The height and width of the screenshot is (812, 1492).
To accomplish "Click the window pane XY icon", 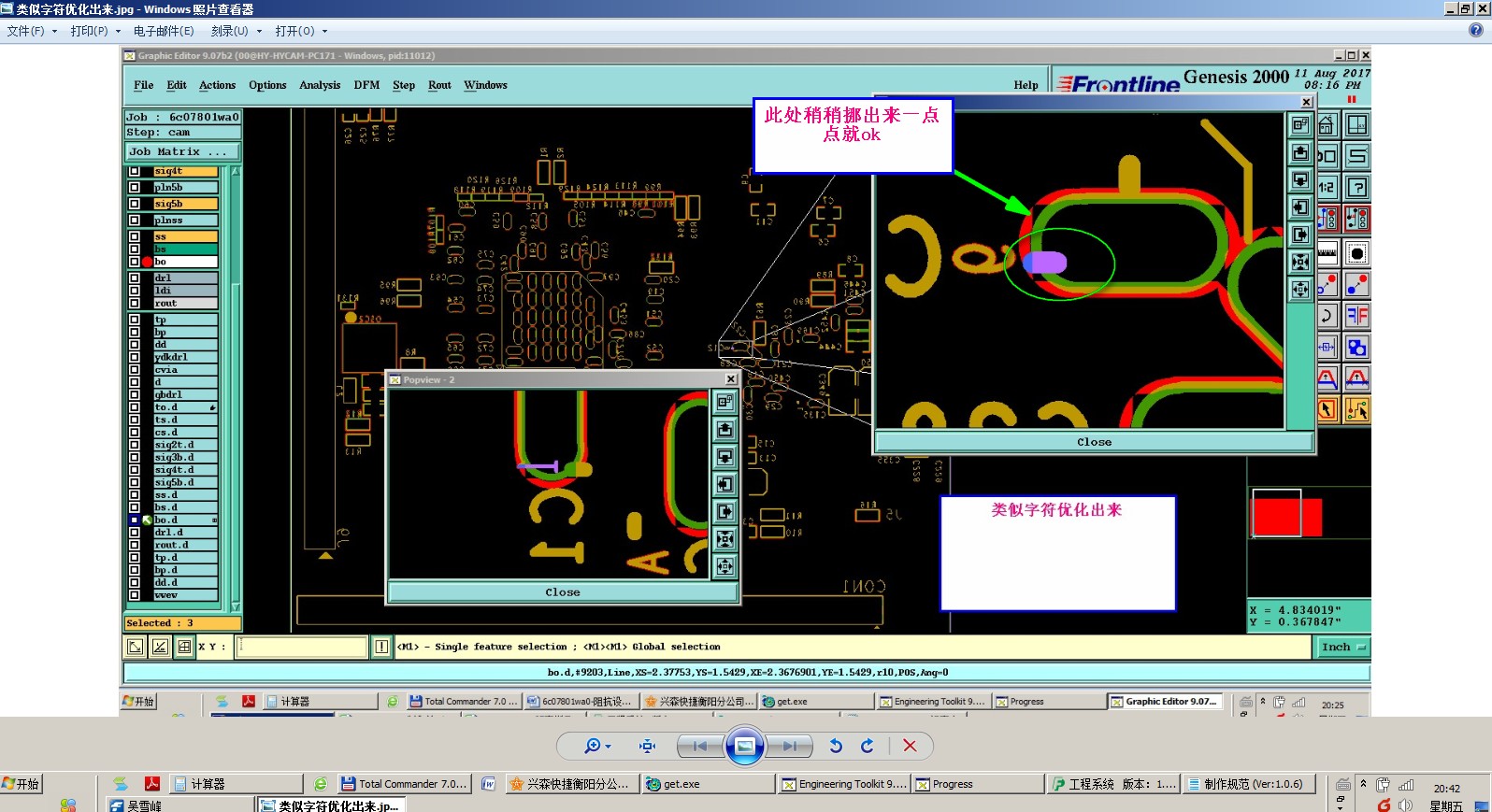I will pyautogui.click(x=1357, y=124).
